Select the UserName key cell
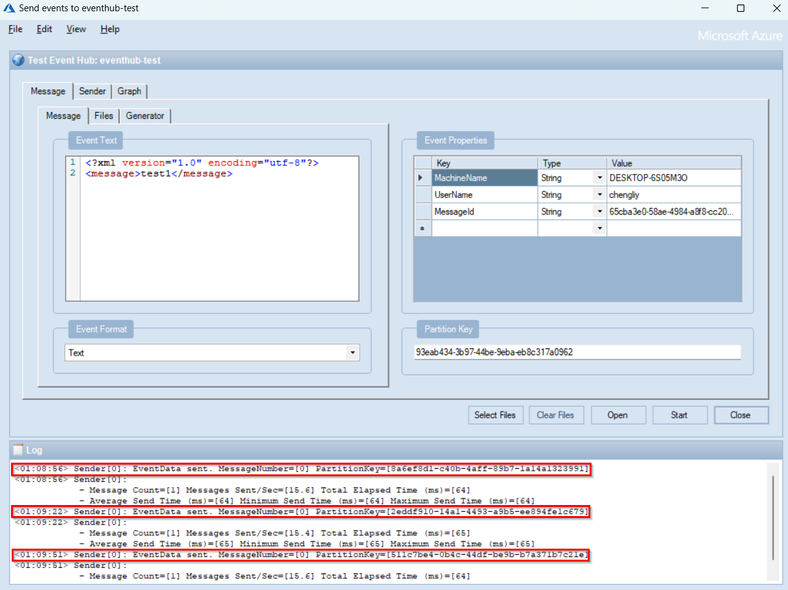Screen dimensions: 788x590 (x=484, y=194)
